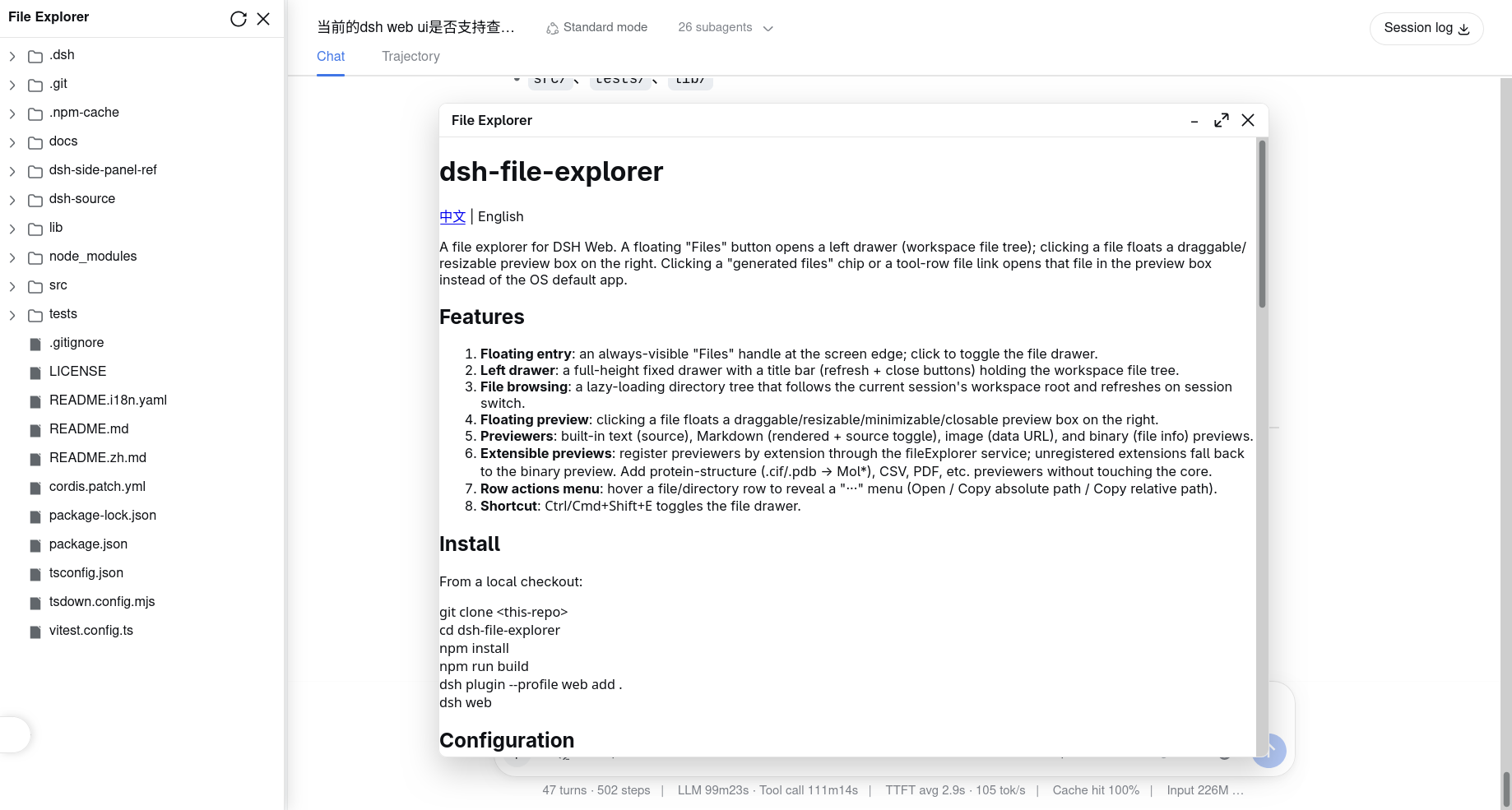Click the docs folder icon
Viewport: 1512px width, 810px height.
click(35, 142)
